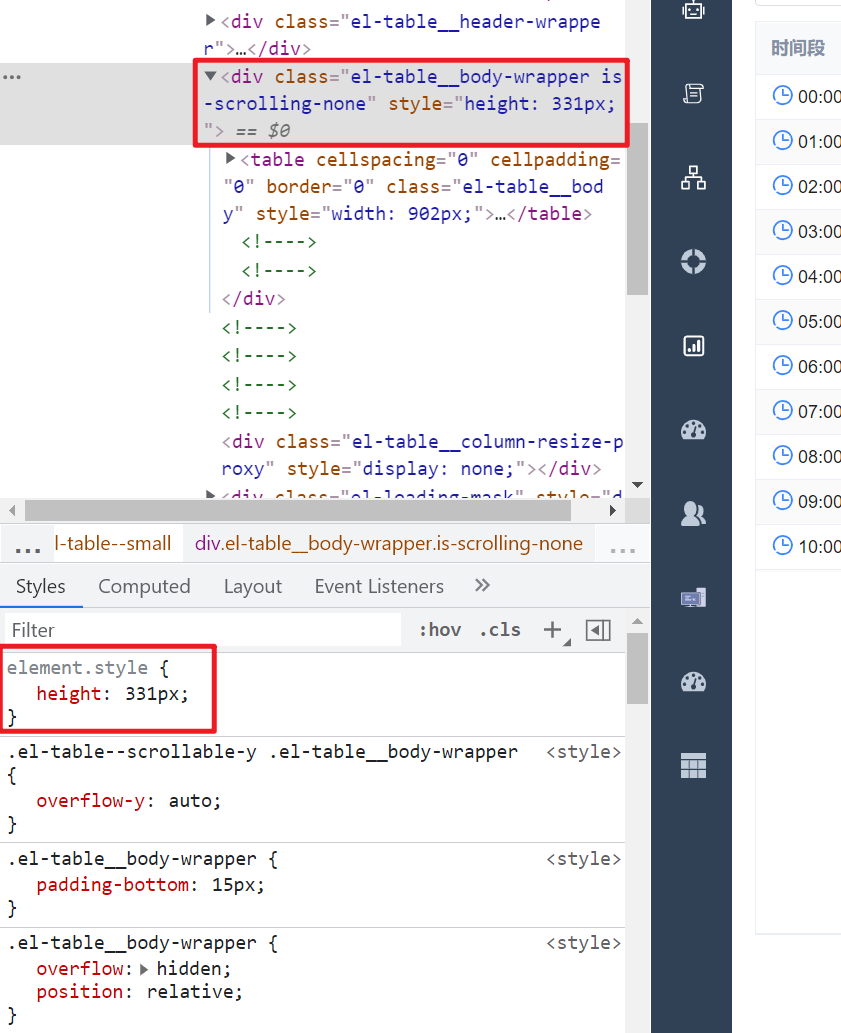
Task: Click the clock icon beside 10:00
Action: click(x=782, y=545)
